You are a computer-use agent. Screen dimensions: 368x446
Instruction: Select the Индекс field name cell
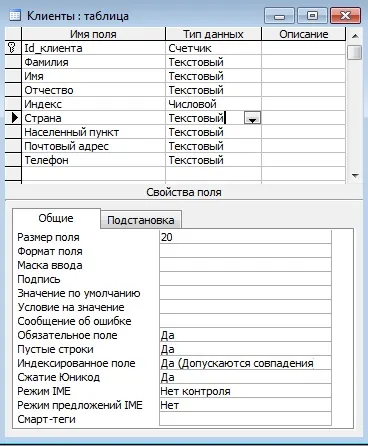tap(93, 104)
